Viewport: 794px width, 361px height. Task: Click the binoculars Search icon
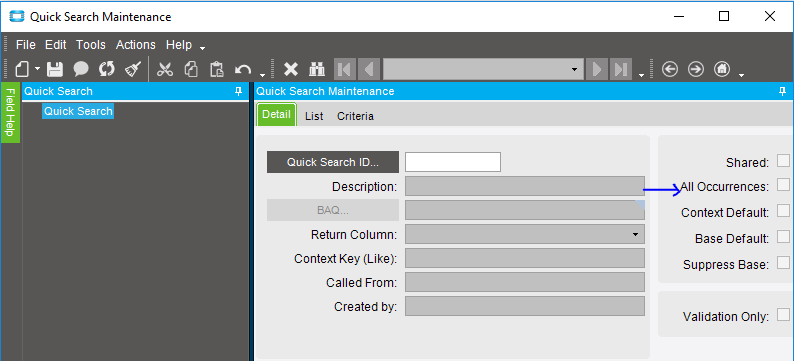coord(317,69)
